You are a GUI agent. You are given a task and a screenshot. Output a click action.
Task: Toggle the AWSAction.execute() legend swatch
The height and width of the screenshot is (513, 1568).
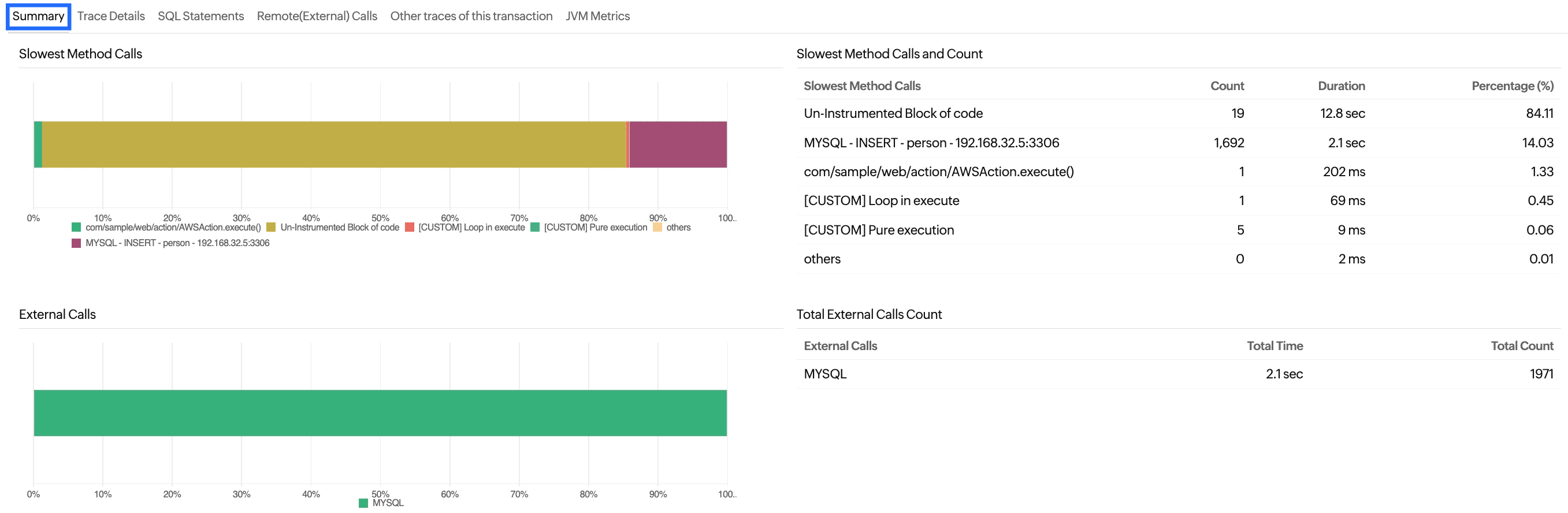pos(76,228)
